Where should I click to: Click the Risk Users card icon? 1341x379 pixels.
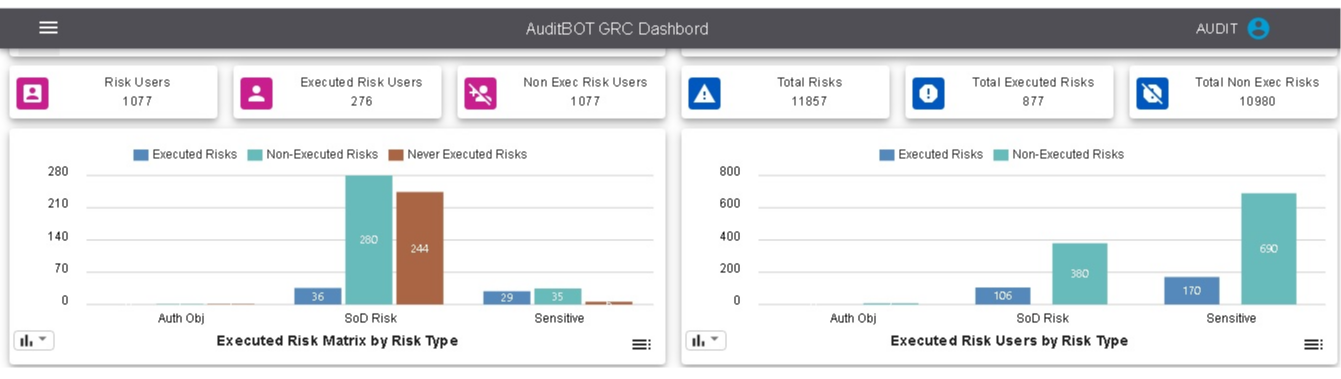(x=33, y=93)
